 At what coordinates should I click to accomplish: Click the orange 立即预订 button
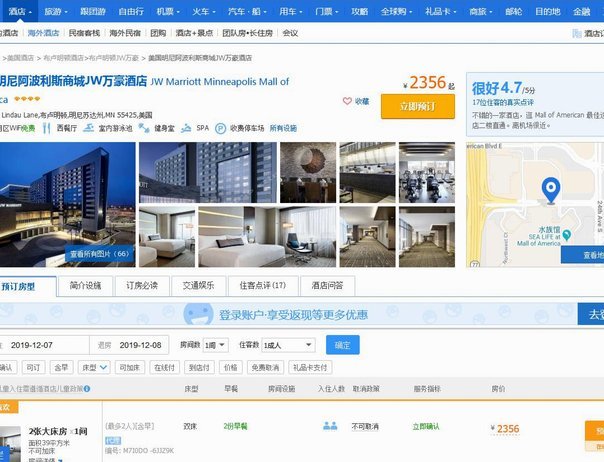pos(418,106)
